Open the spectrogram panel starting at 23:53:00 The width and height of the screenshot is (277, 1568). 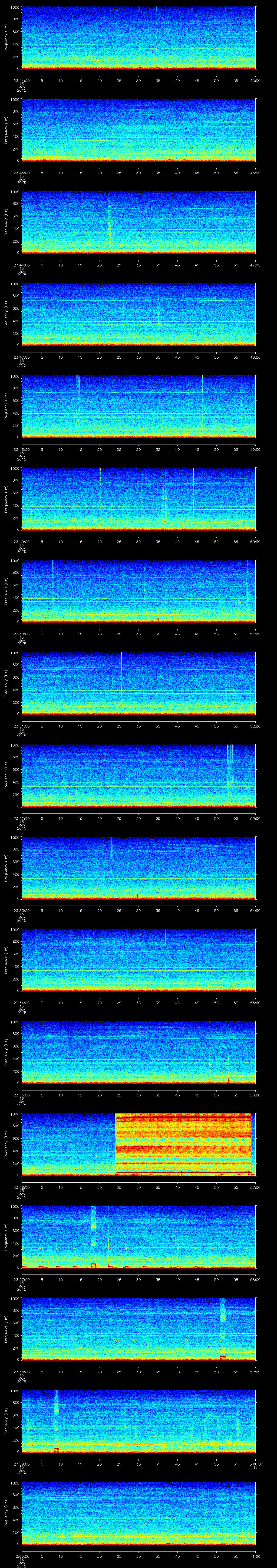tap(138, 868)
